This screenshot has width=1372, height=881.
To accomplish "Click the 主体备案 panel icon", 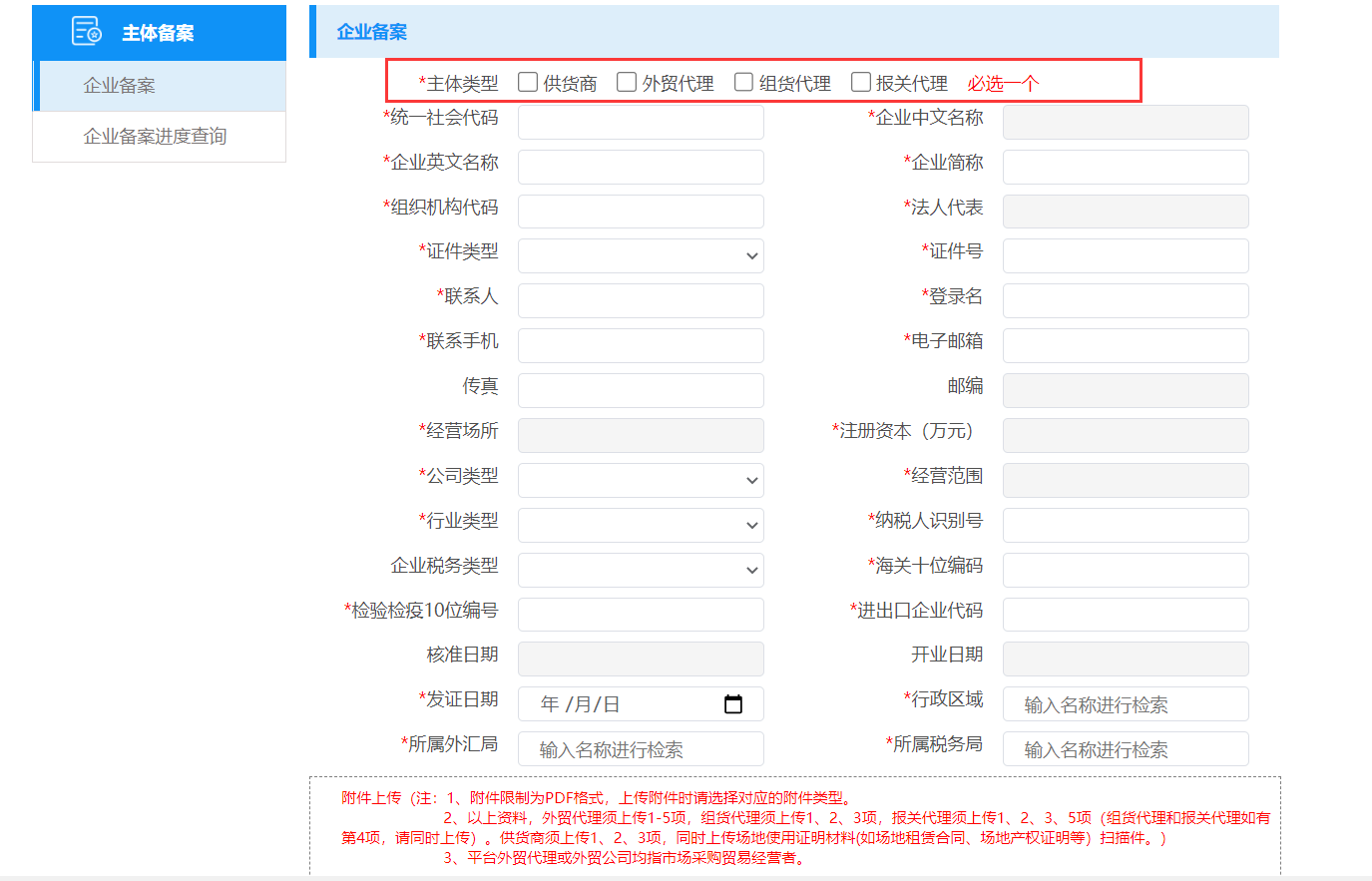I will coord(83,31).
